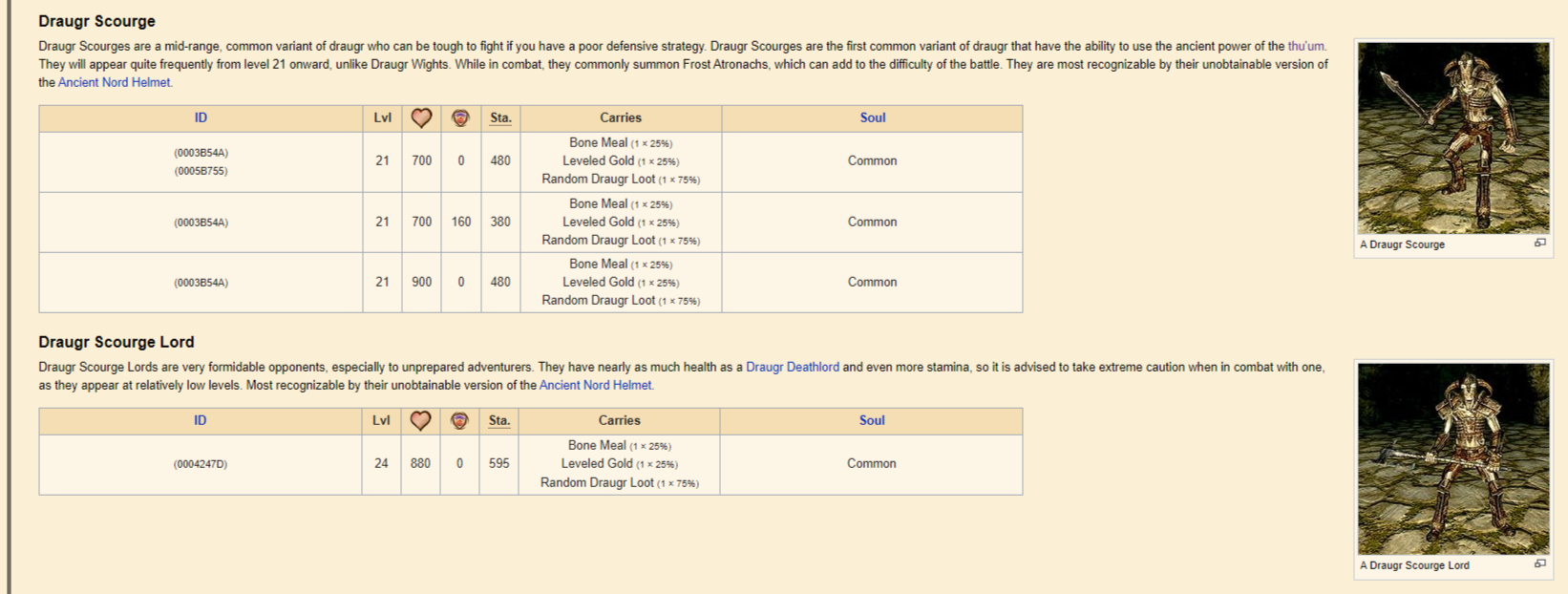1568x594 pixels.
Task: Follow the Draugr Deathlord link
Action: point(793,367)
